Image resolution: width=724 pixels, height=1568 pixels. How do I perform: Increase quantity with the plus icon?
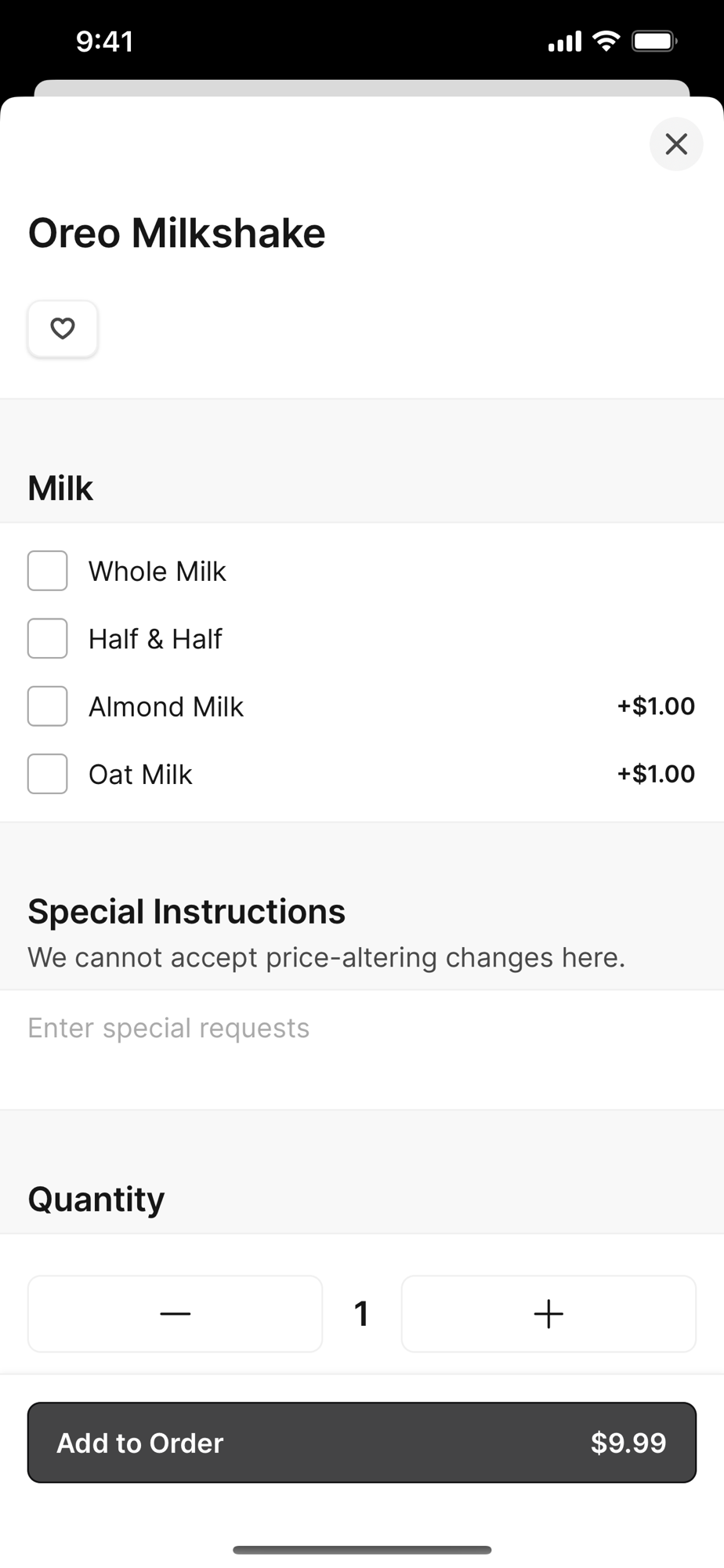tap(548, 1314)
